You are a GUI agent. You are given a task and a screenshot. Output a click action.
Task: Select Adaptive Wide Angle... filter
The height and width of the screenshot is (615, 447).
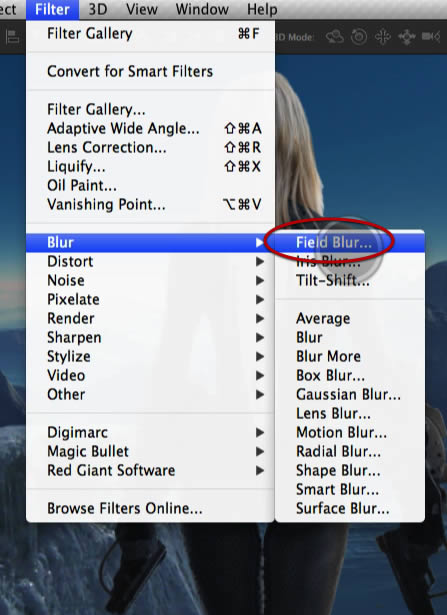pyautogui.click(x=150, y=128)
